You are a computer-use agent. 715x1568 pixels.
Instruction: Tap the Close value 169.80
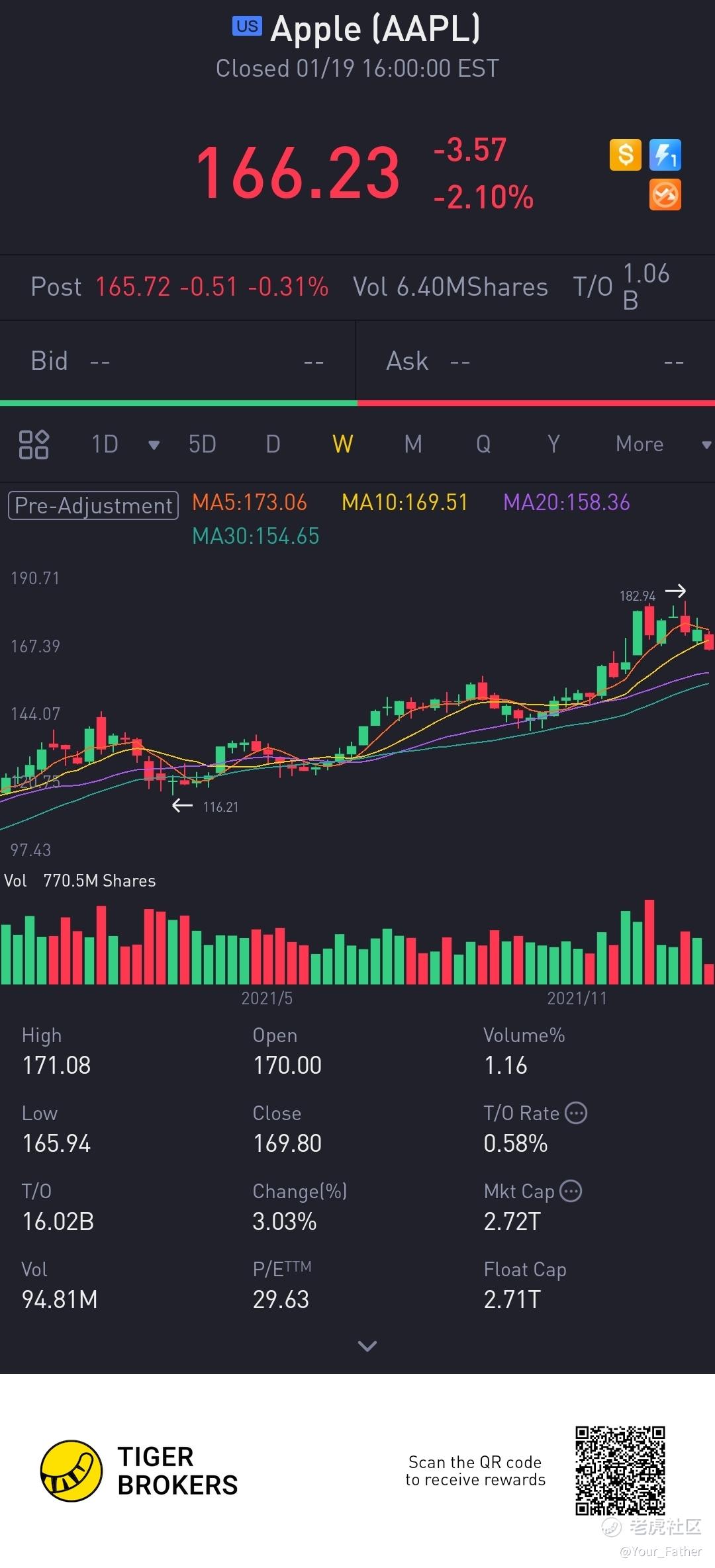pos(287,1143)
